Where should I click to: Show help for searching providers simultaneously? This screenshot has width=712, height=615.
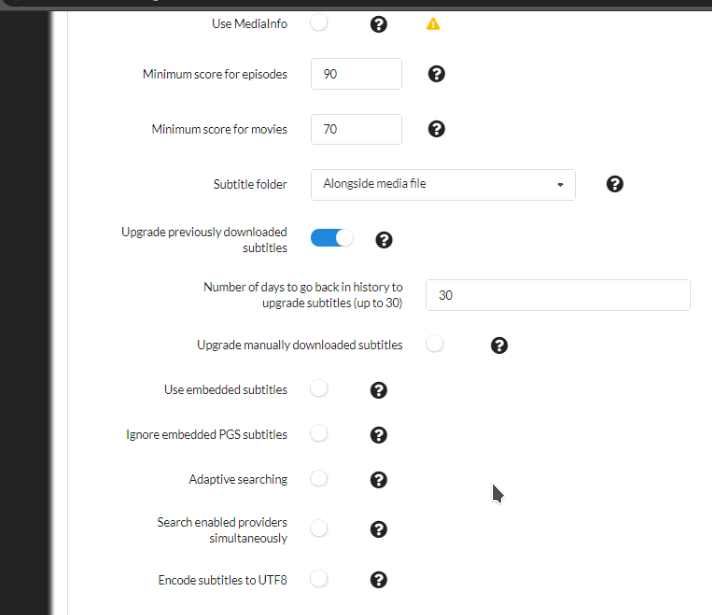(378, 529)
